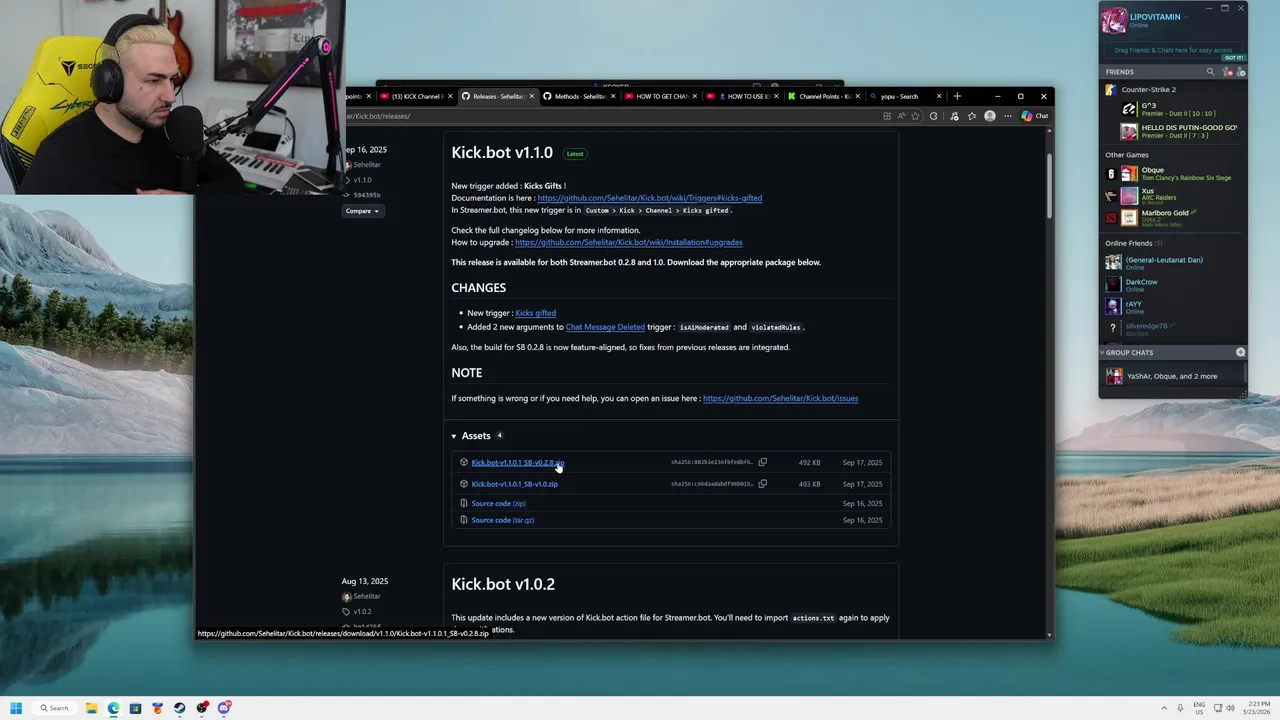
Task: Follow the Kicks gifted link under Changes
Action: (535, 313)
